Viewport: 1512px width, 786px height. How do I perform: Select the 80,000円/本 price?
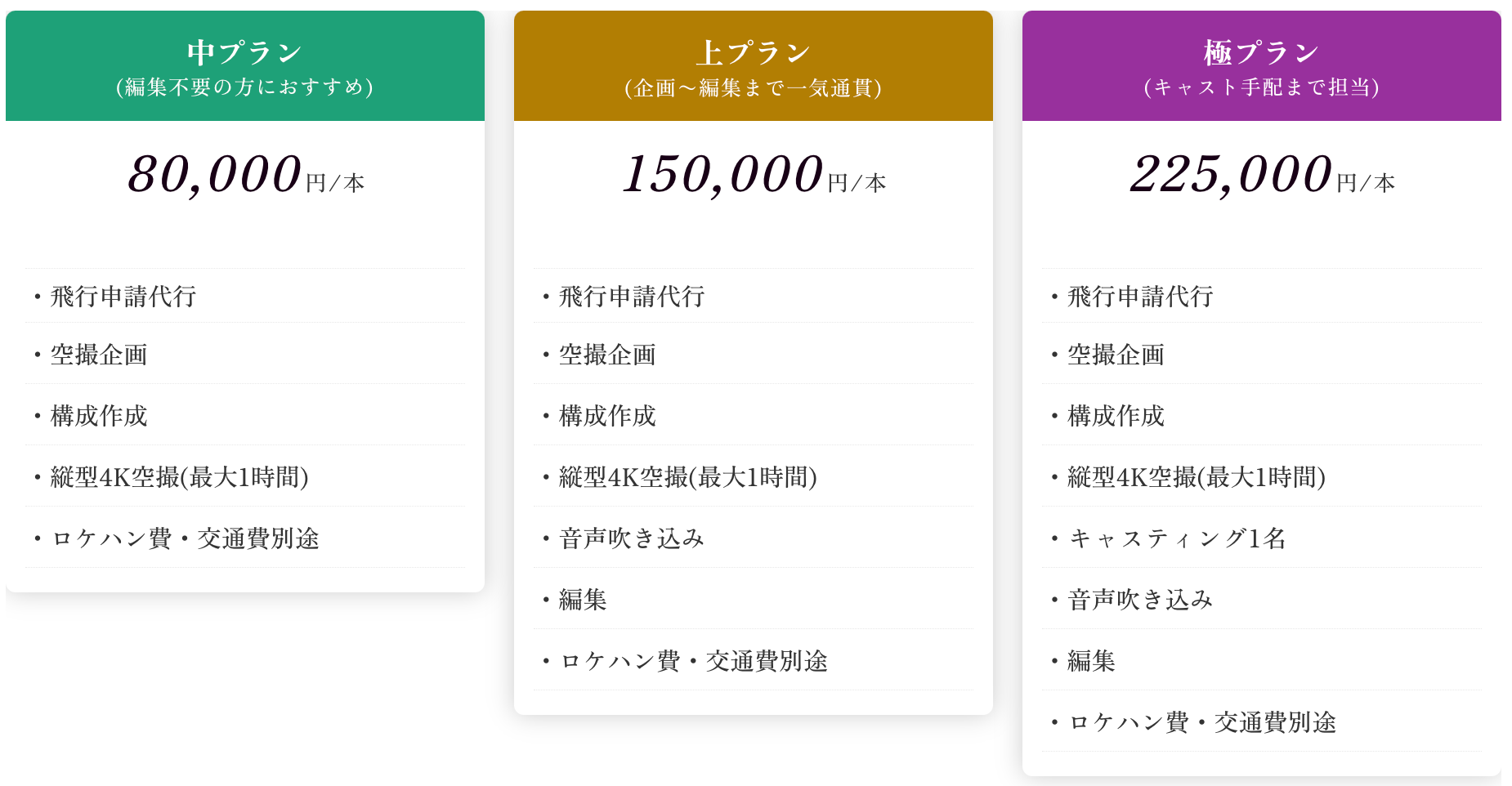click(x=245, y=175)
